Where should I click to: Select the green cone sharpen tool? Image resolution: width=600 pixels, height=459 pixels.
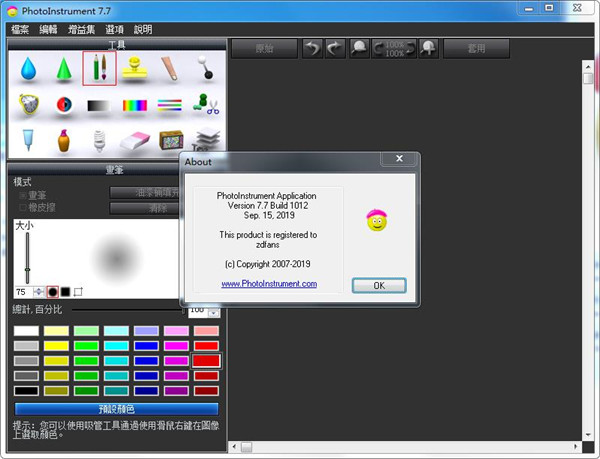click(64, 68)
